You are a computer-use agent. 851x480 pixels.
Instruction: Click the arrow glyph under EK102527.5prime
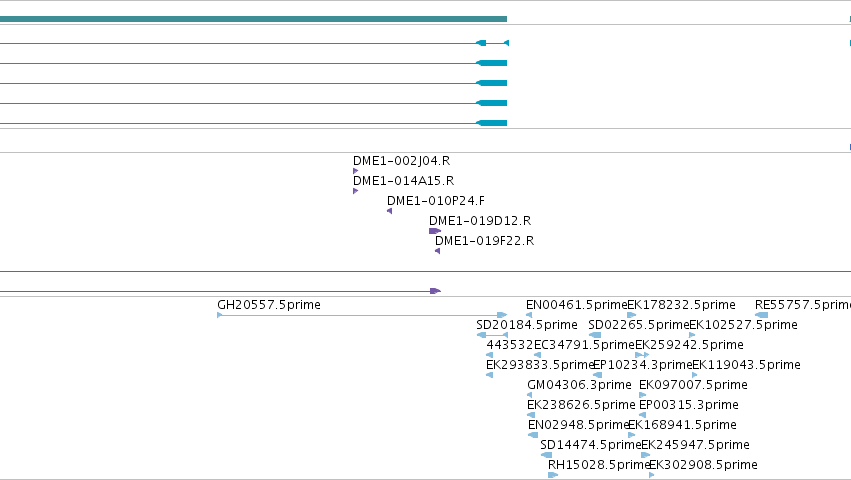coord(692,335)
